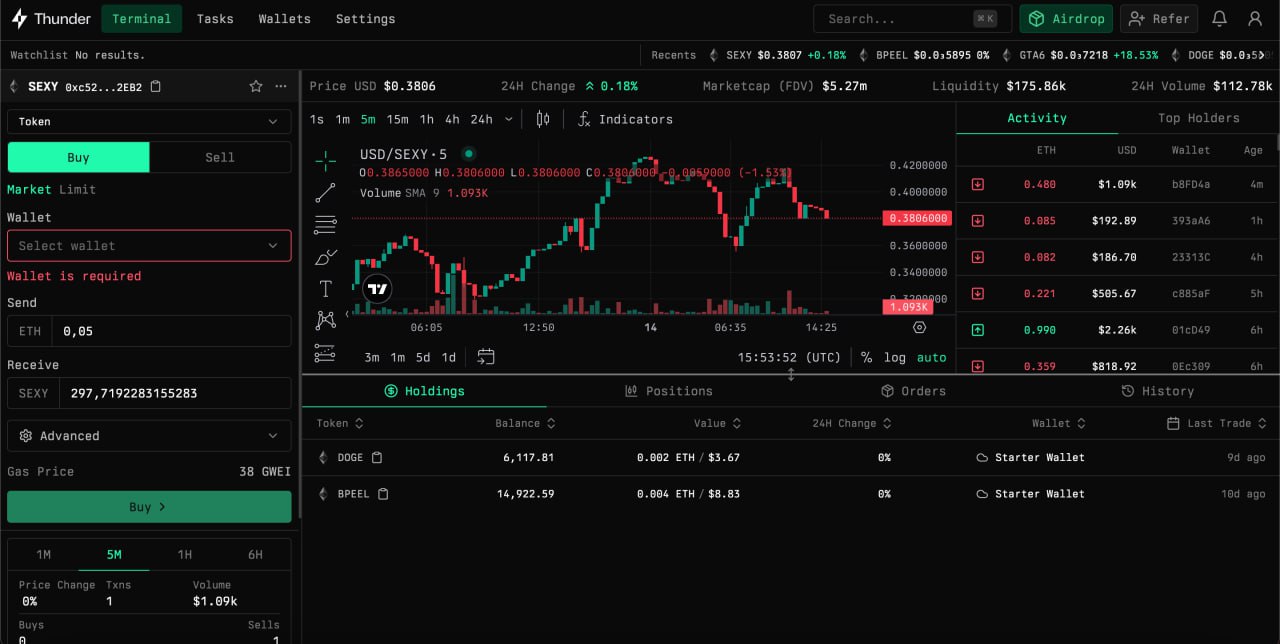The image size is (1280, 644).
Task: Open the Tasks menu
Action: 215,19
